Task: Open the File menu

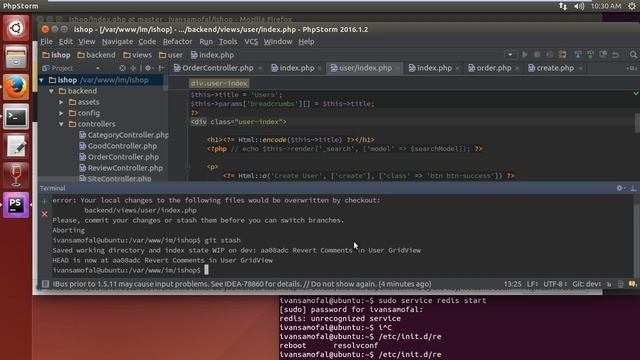Action: [46, 42]
